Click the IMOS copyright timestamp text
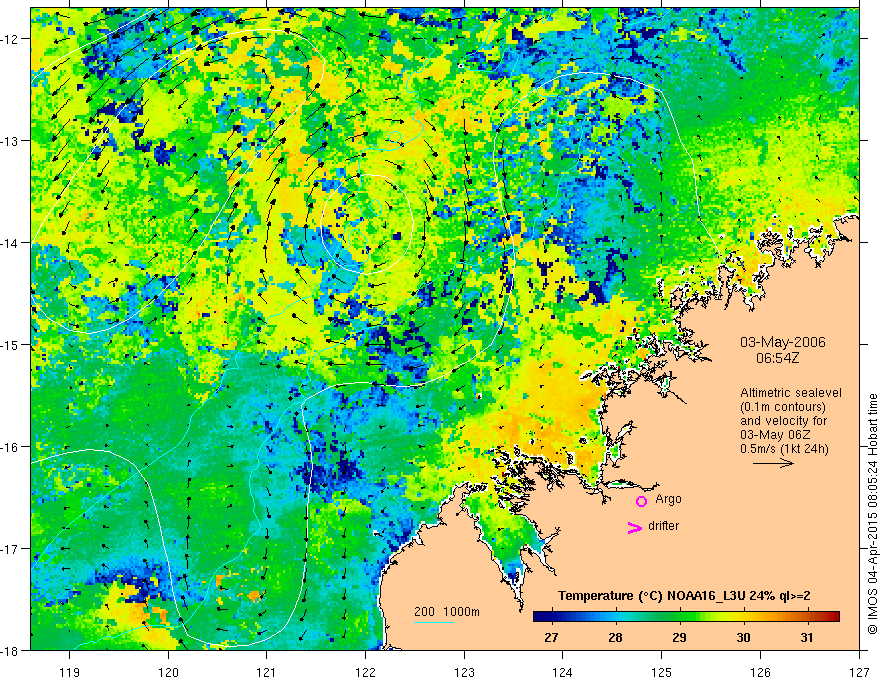The width and height of the screenshot is (880, 680). (872, 515)
